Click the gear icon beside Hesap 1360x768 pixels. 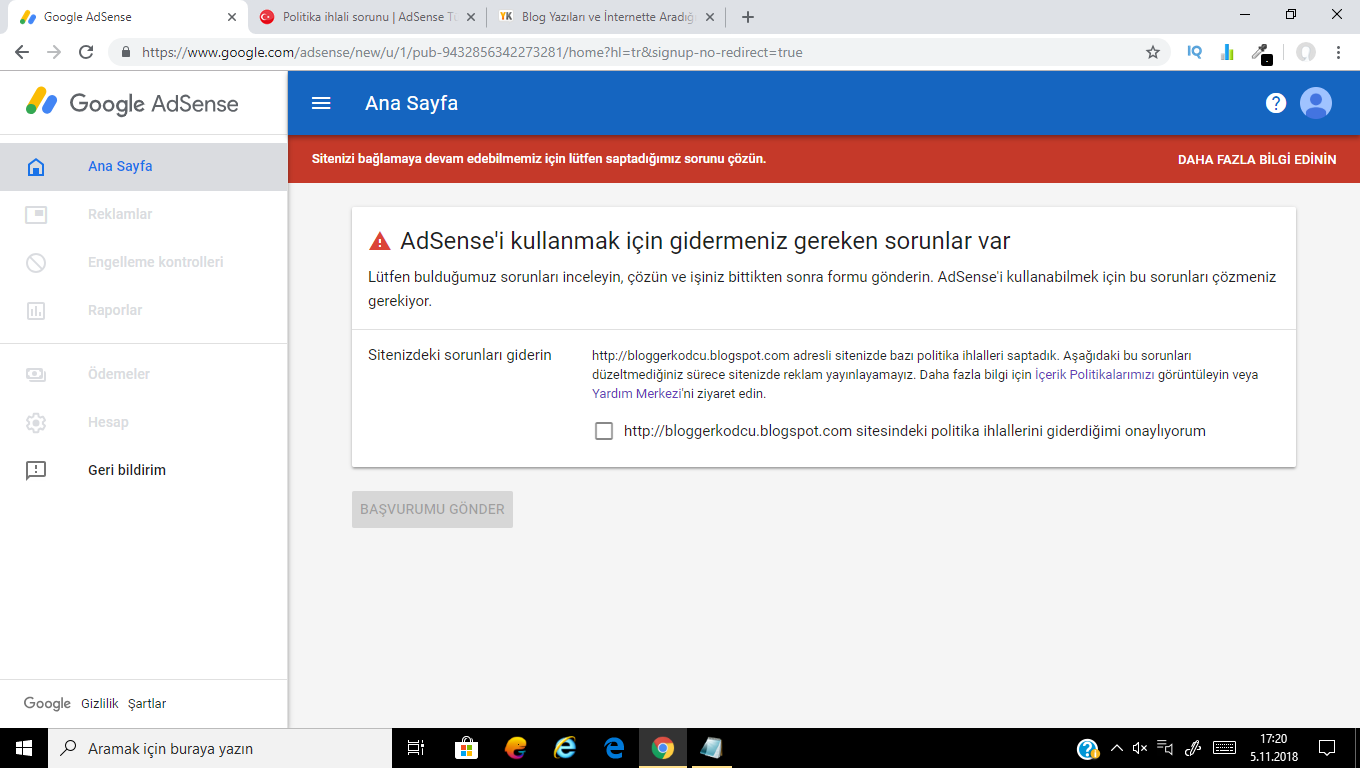(x=36, y=423)
